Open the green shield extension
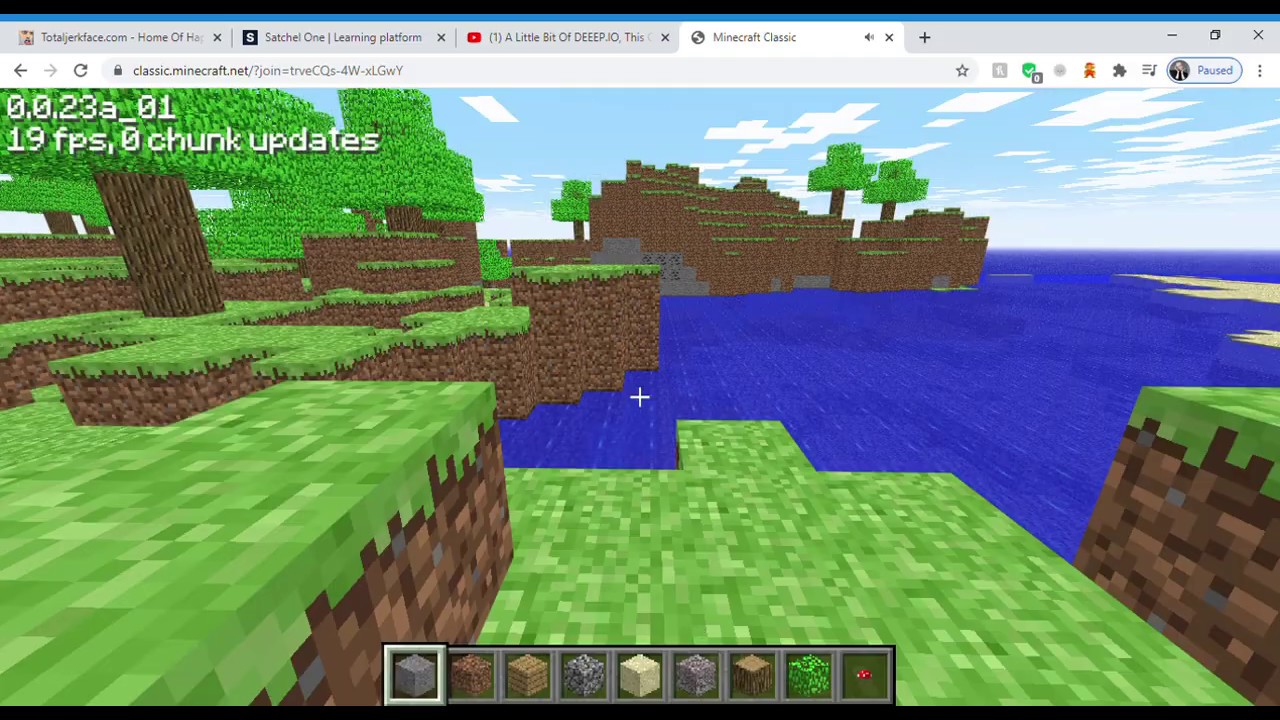Image resolution: width=1280 pixels, height=720 pixels. click(x=1030, y=70)
